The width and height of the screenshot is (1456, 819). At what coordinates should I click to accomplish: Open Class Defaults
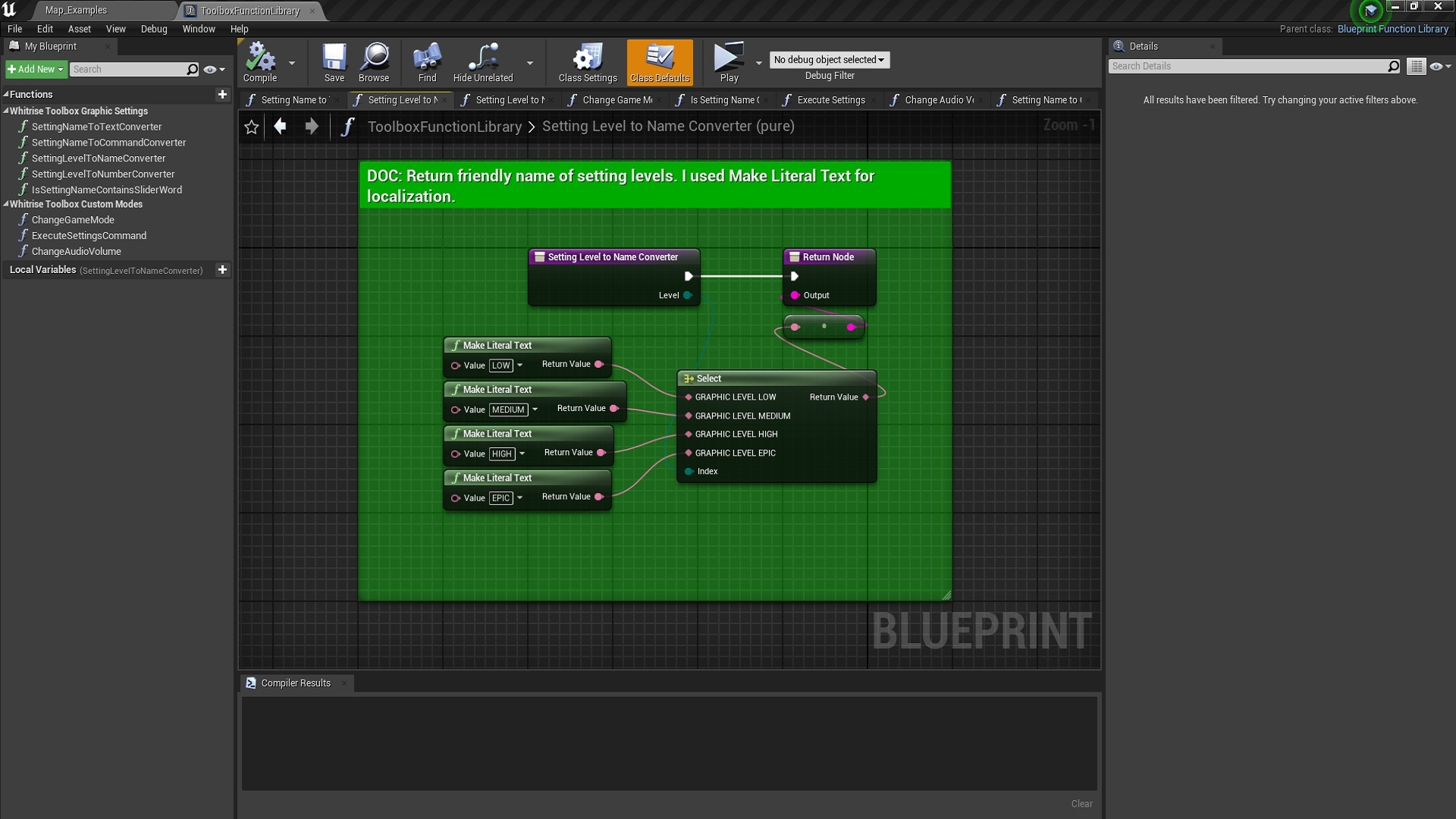point(659,62)
